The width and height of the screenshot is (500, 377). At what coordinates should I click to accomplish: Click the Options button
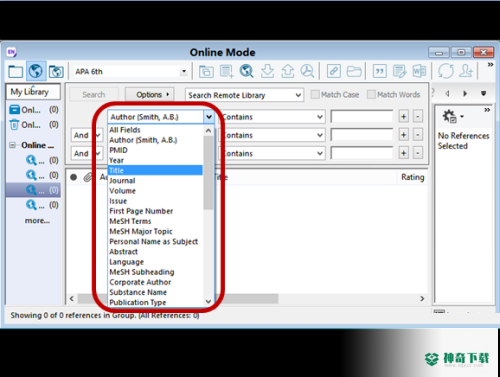(152, 95)
